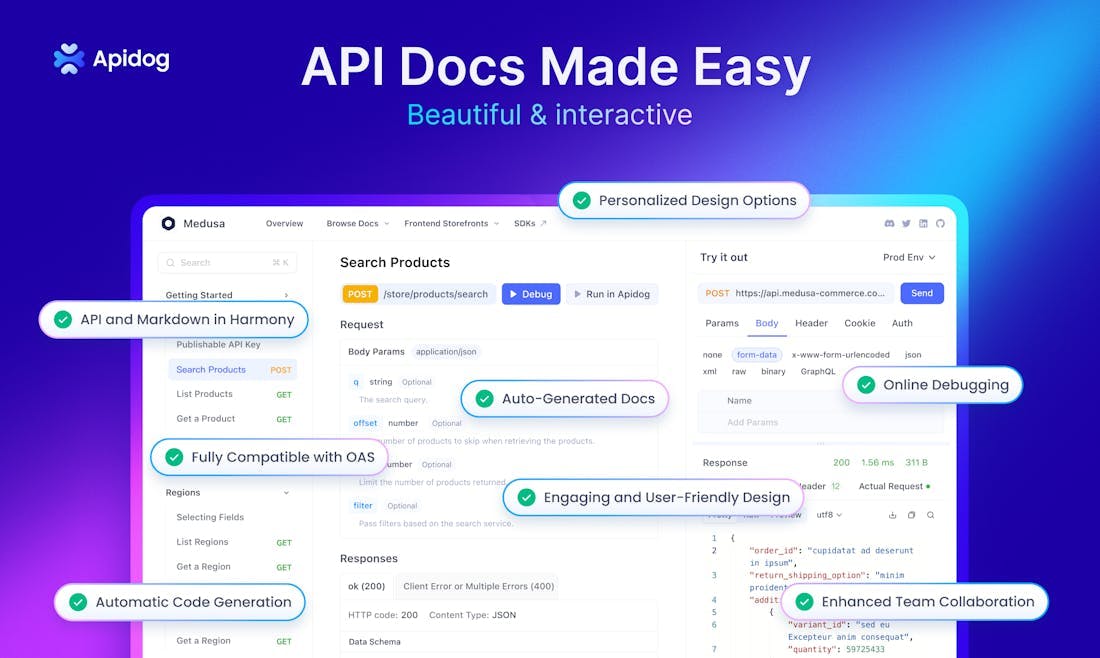Image resolution: width=1100 pixels, height=658 pixels.
Task: Click the GitHub icon
Action: [x=939, y=224]
